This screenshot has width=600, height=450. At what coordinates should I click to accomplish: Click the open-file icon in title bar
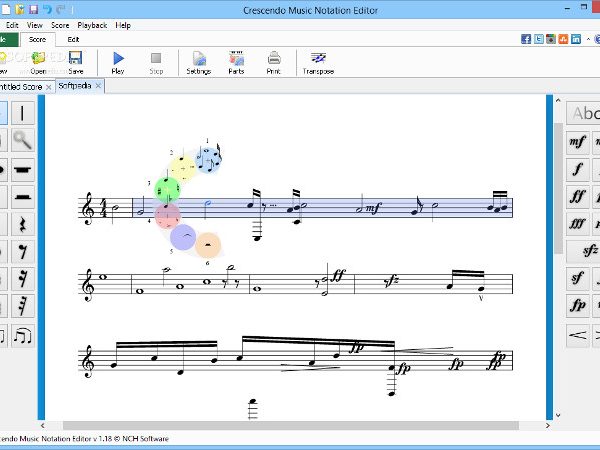(20, 9)
